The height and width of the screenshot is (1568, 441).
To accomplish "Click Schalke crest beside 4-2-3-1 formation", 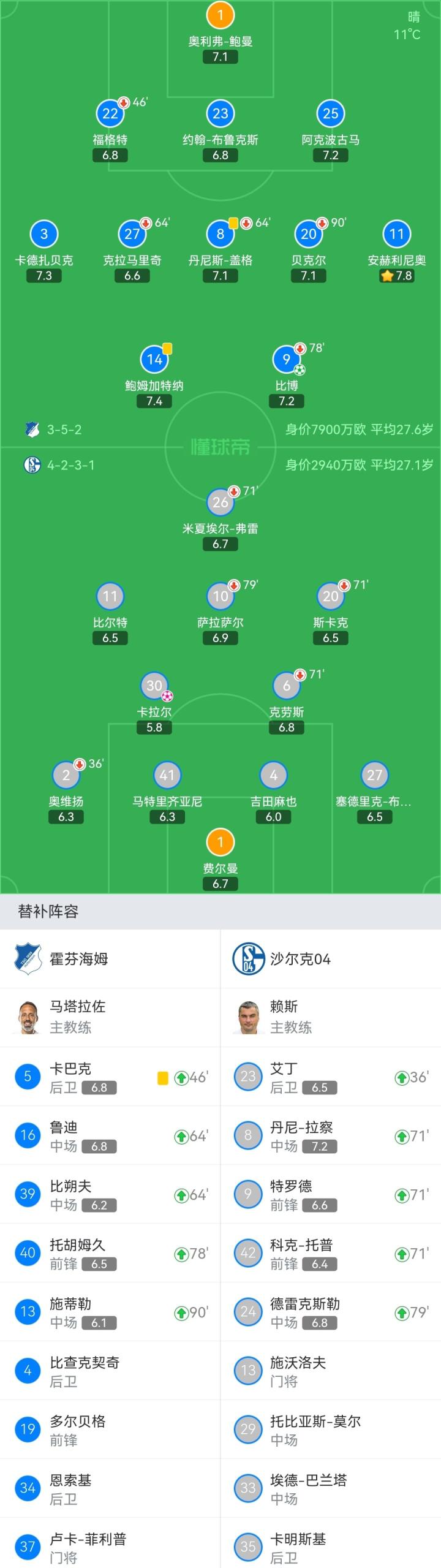I will [x=32, y=465].
